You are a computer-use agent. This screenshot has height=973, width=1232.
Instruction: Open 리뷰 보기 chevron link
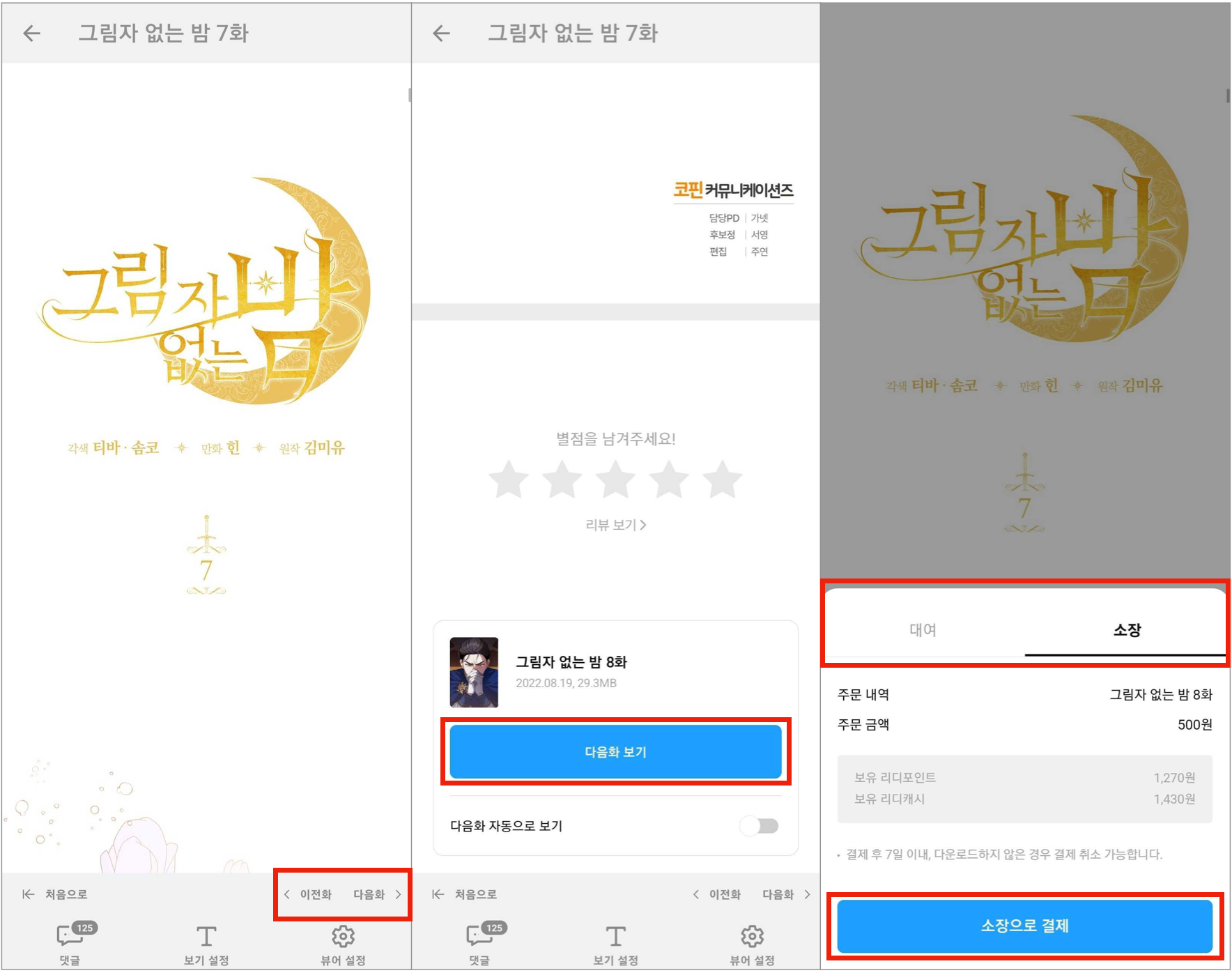616,525
